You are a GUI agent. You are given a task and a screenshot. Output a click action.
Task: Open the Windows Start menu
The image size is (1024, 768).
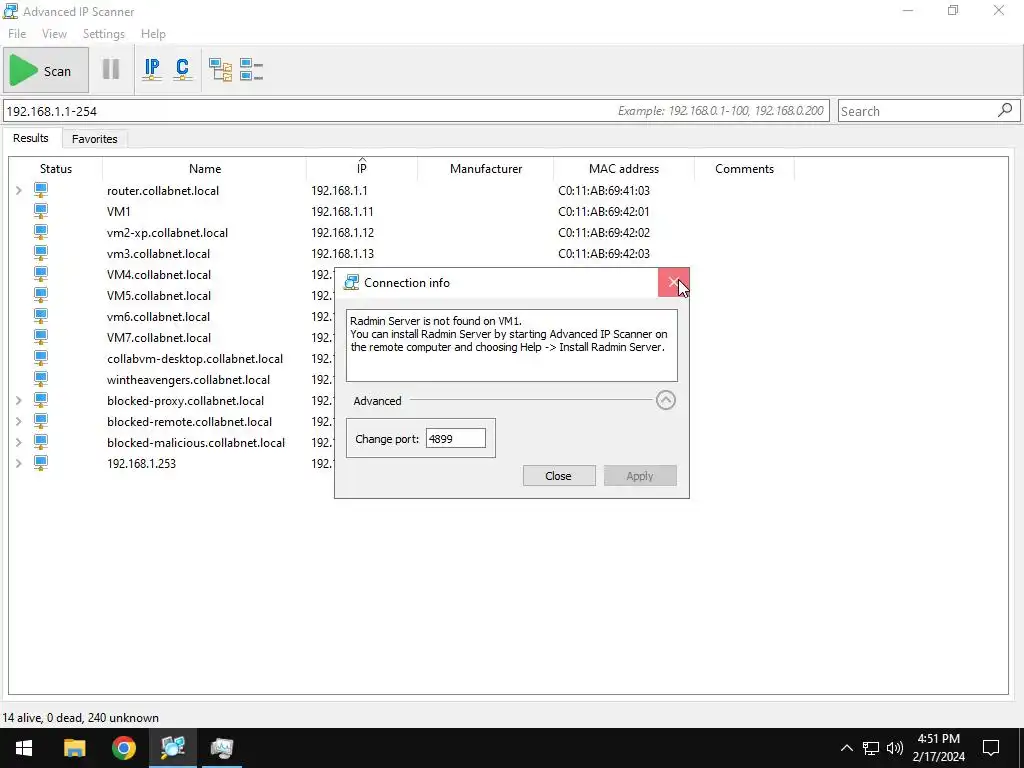tap(24, 748)
